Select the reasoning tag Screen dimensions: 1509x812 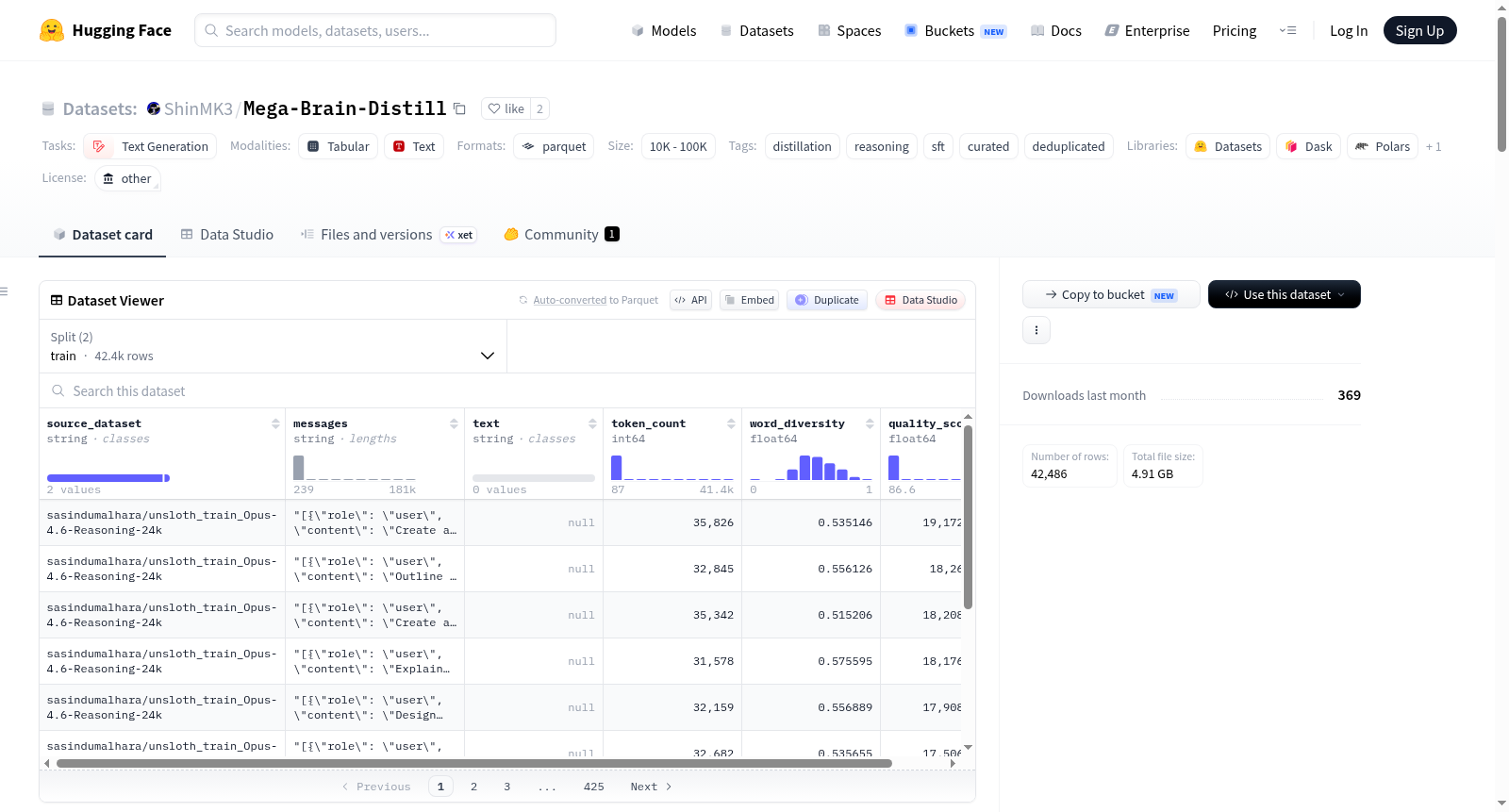pos(882,146)
